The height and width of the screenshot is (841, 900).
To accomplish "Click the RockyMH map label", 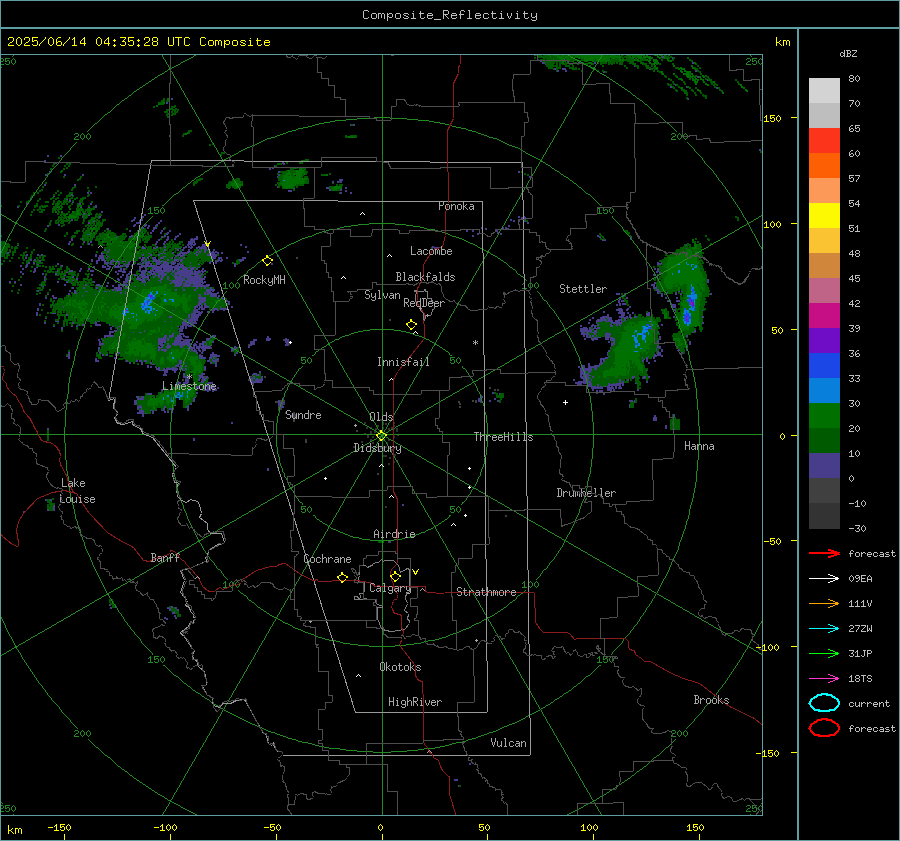I will click(x=264, y=280).
